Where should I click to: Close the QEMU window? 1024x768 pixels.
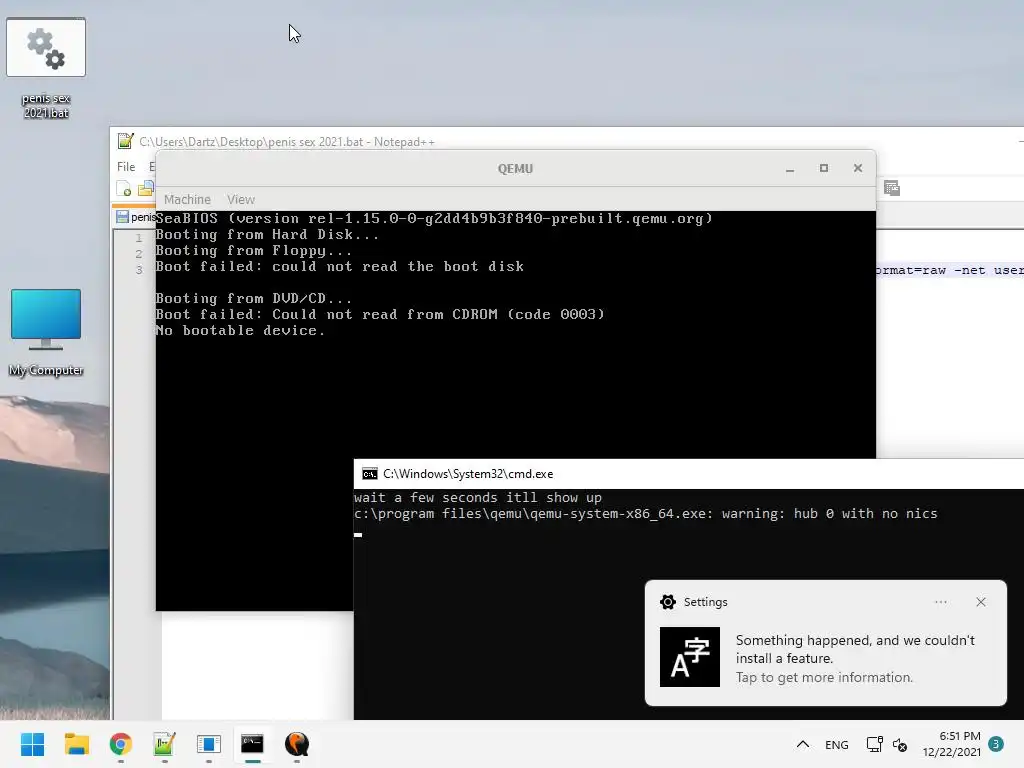pyautogui.click(x=858, y=168)
